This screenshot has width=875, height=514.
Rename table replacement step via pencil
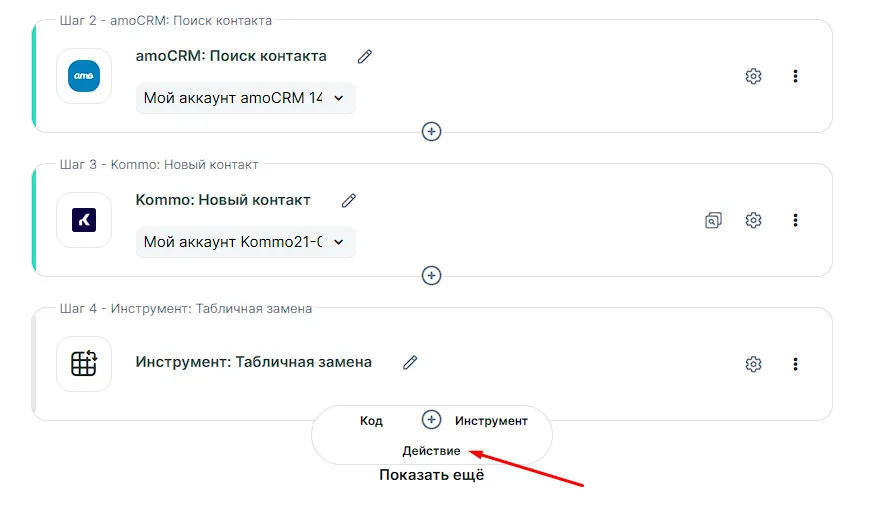pyautogui.click(x=410, y=363)
